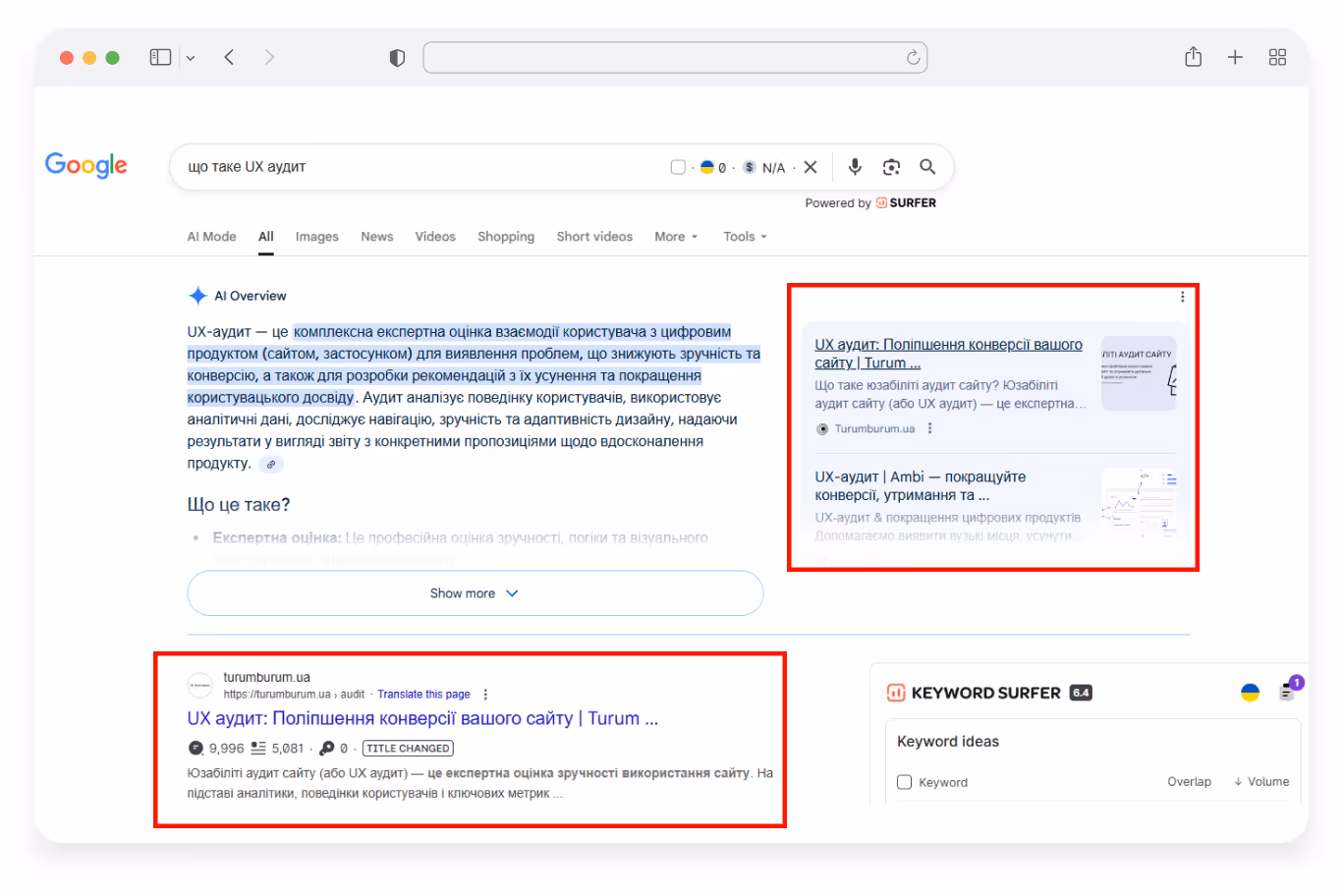Tick the Surfer checkbox in search bar

(678, 167)
